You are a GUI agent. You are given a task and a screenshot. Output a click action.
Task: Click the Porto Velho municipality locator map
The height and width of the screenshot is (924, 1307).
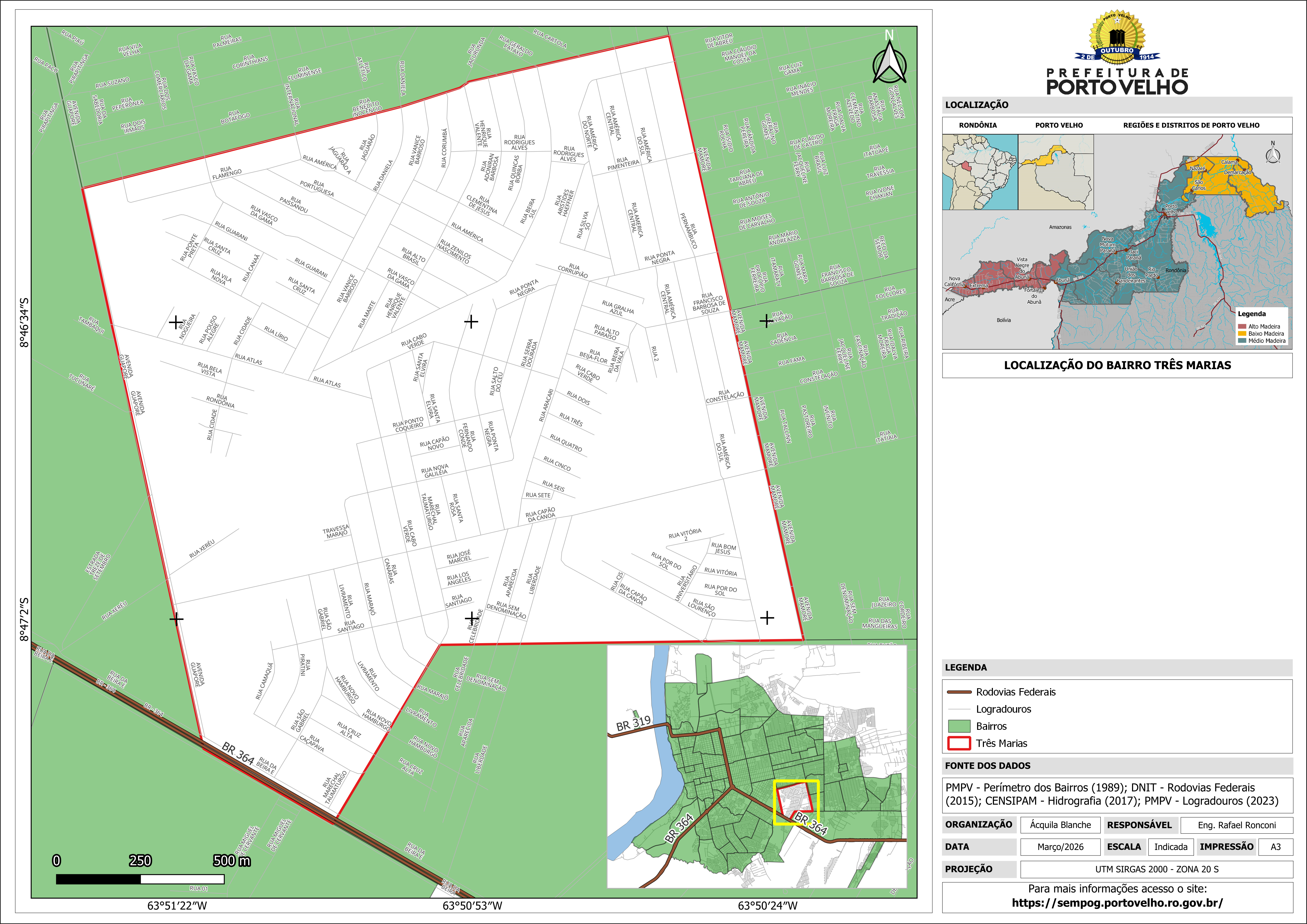[x=1055, y=172]
